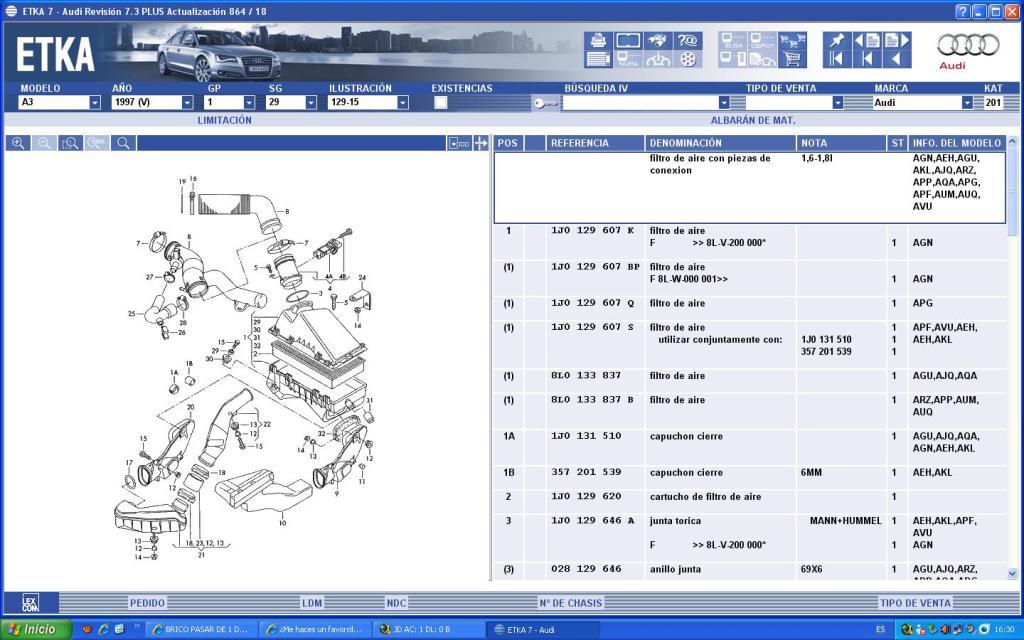Click the Referencia column header

point(595,143)
